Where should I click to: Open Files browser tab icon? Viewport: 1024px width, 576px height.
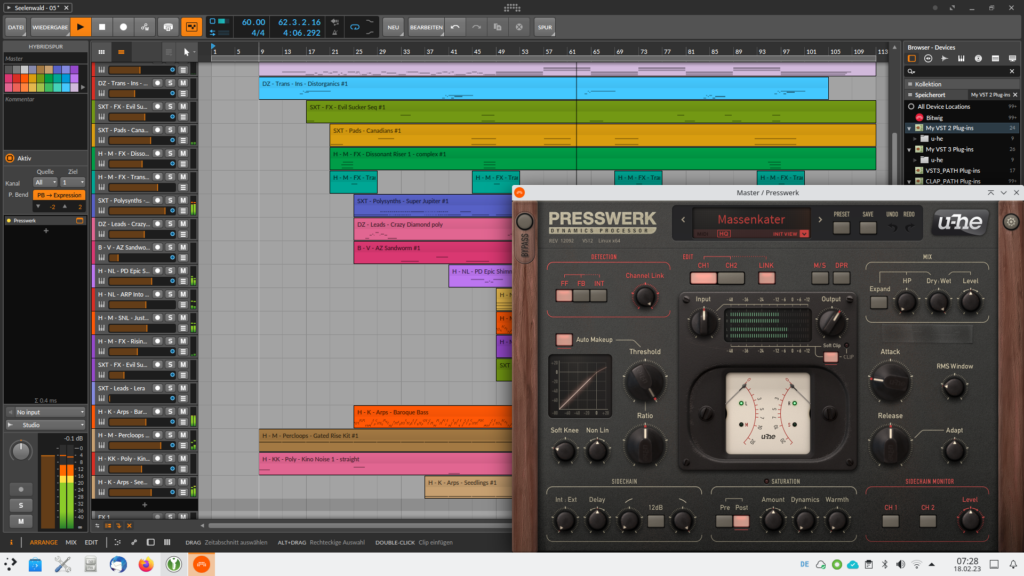tap(995, 59)
